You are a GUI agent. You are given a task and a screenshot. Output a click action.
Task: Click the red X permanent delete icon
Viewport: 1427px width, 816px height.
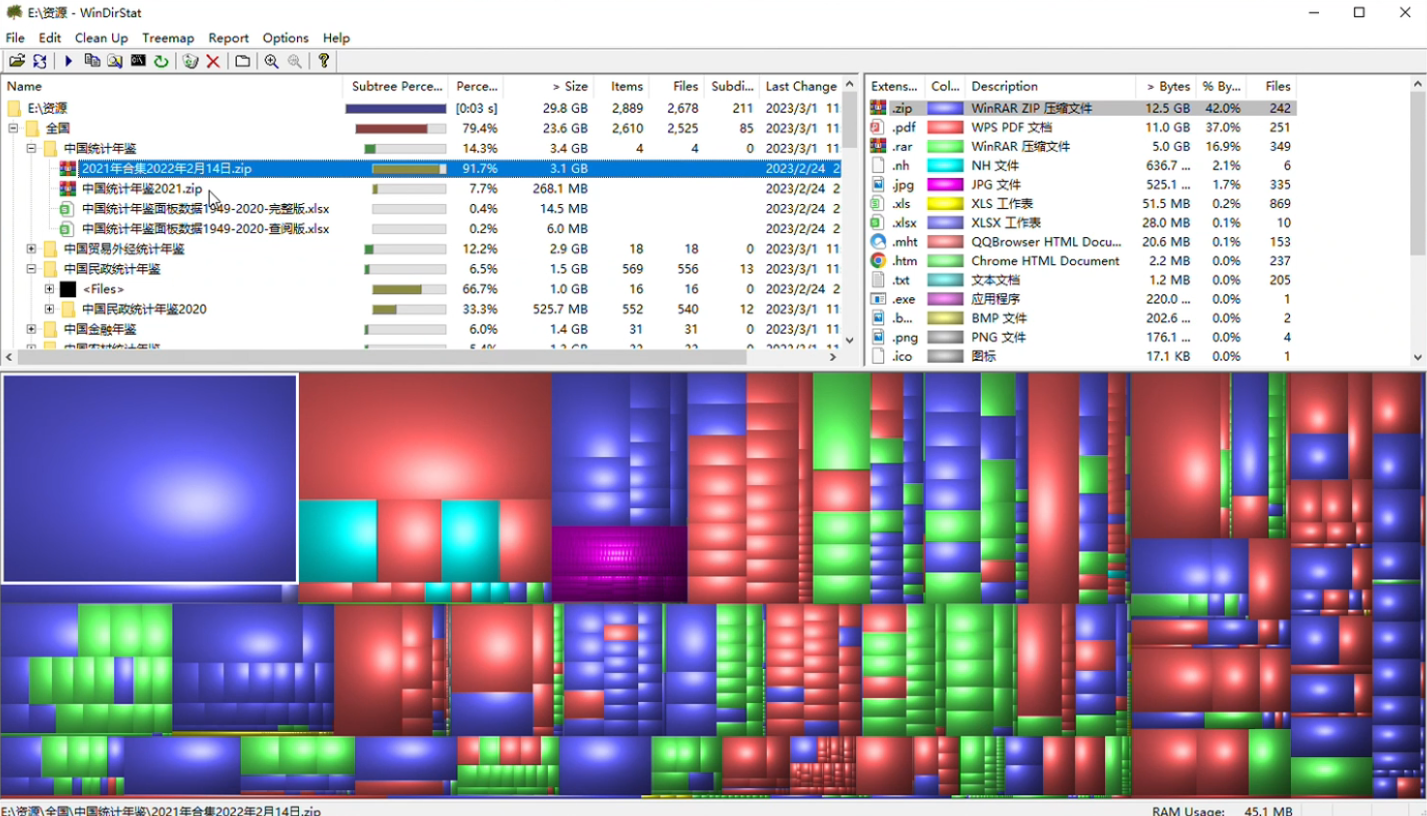(213, 61)
